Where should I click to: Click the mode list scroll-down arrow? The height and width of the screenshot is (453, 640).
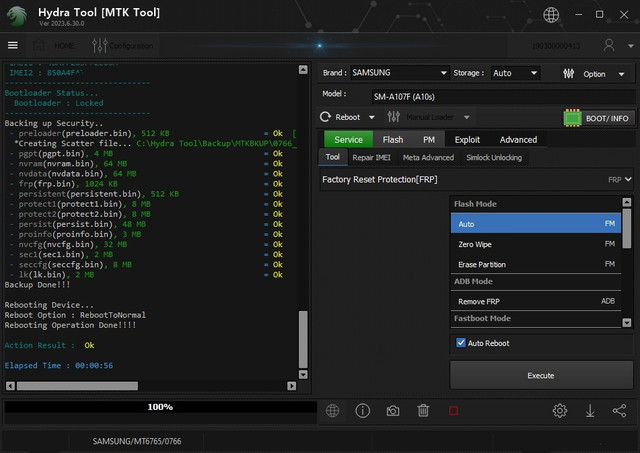627,323
